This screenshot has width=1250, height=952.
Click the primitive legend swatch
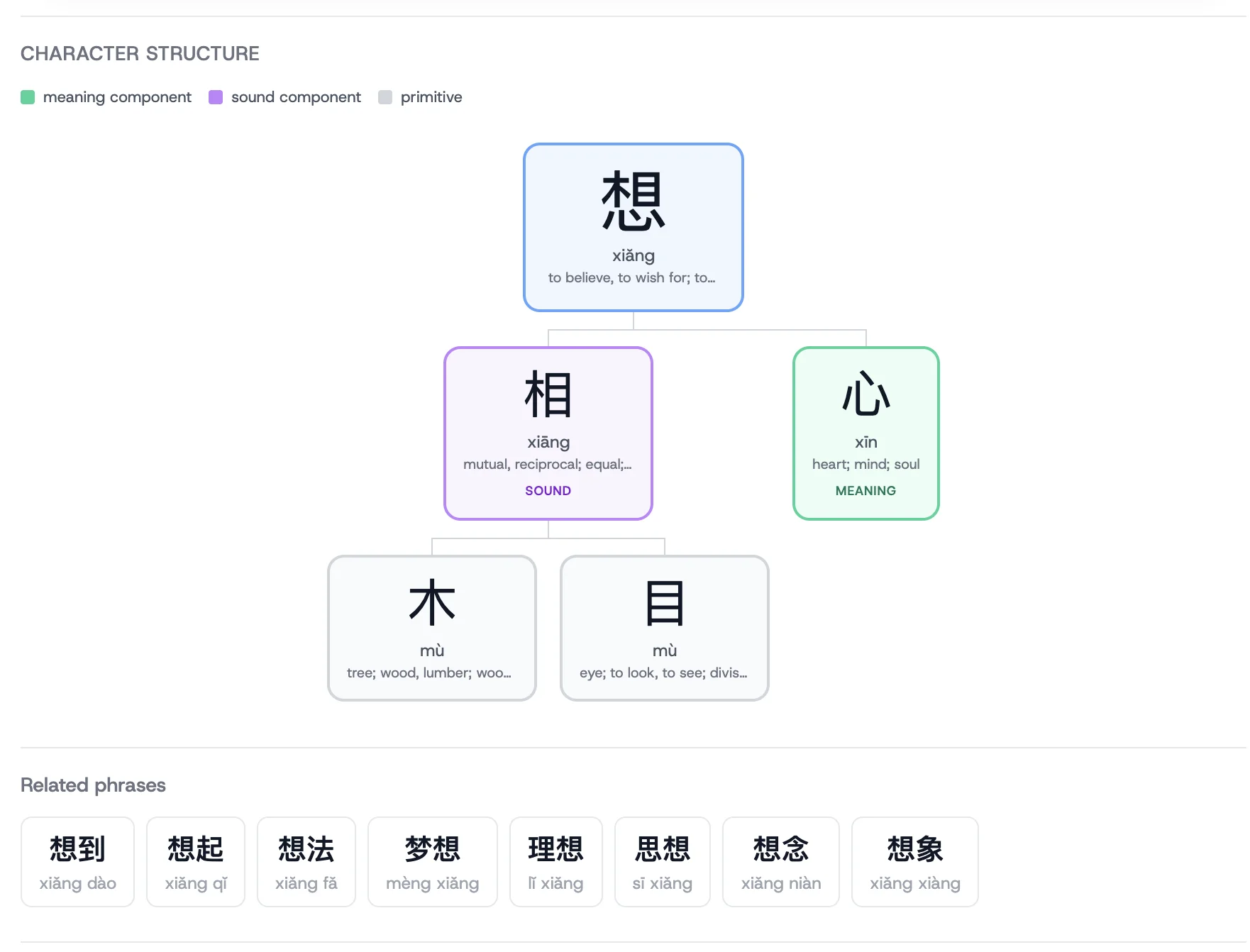386,96
